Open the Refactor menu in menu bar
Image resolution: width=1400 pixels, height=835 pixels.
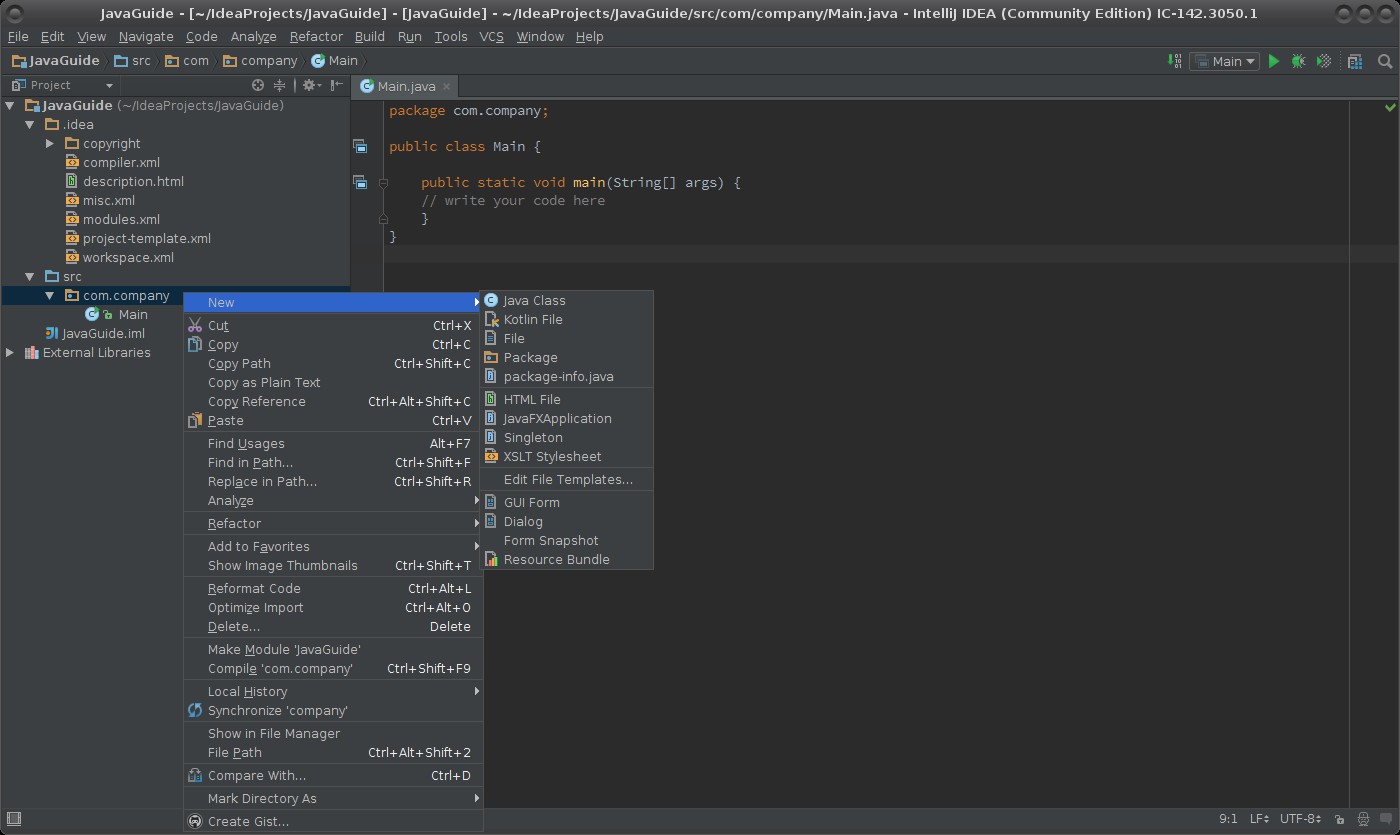(x=316, y=36)
